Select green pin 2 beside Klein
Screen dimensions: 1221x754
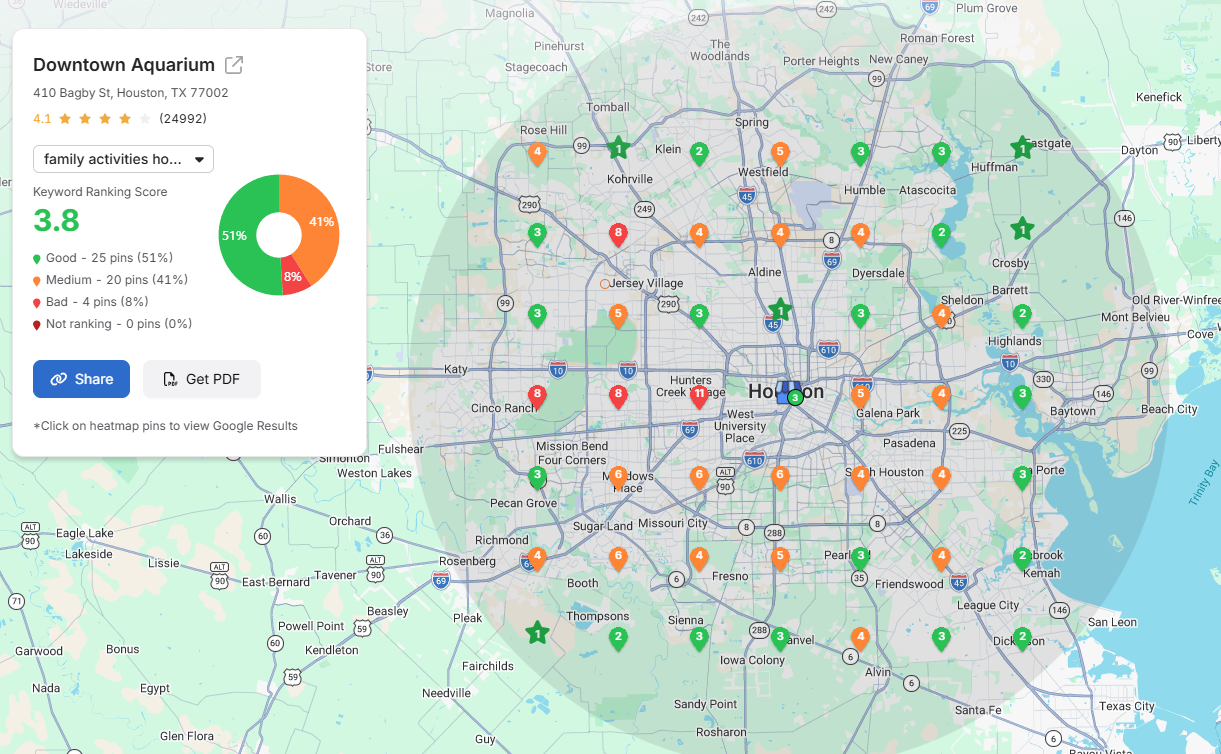[x=699, y=153]
